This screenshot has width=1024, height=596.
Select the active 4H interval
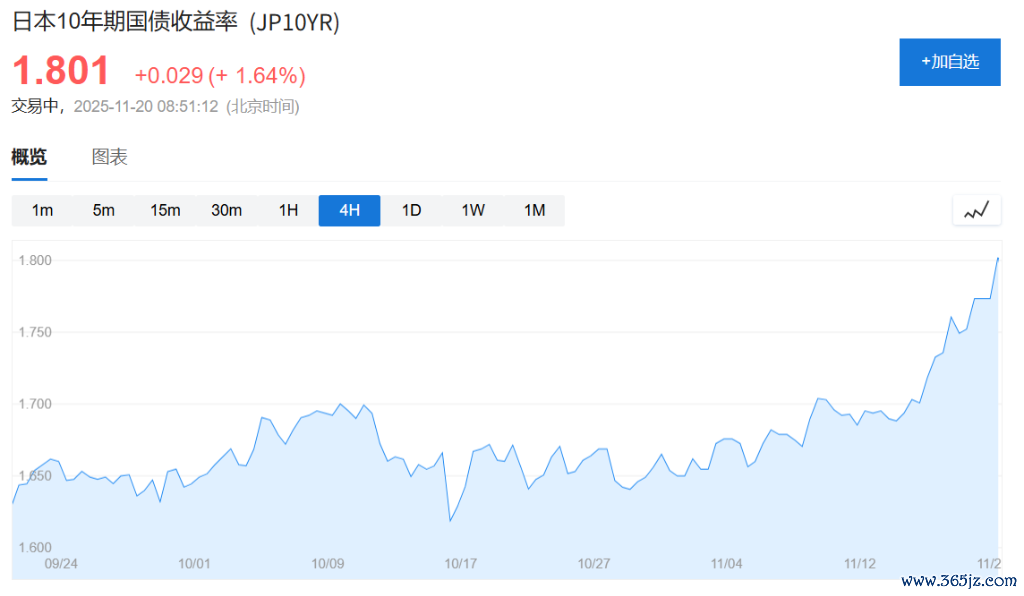point(349,210)
